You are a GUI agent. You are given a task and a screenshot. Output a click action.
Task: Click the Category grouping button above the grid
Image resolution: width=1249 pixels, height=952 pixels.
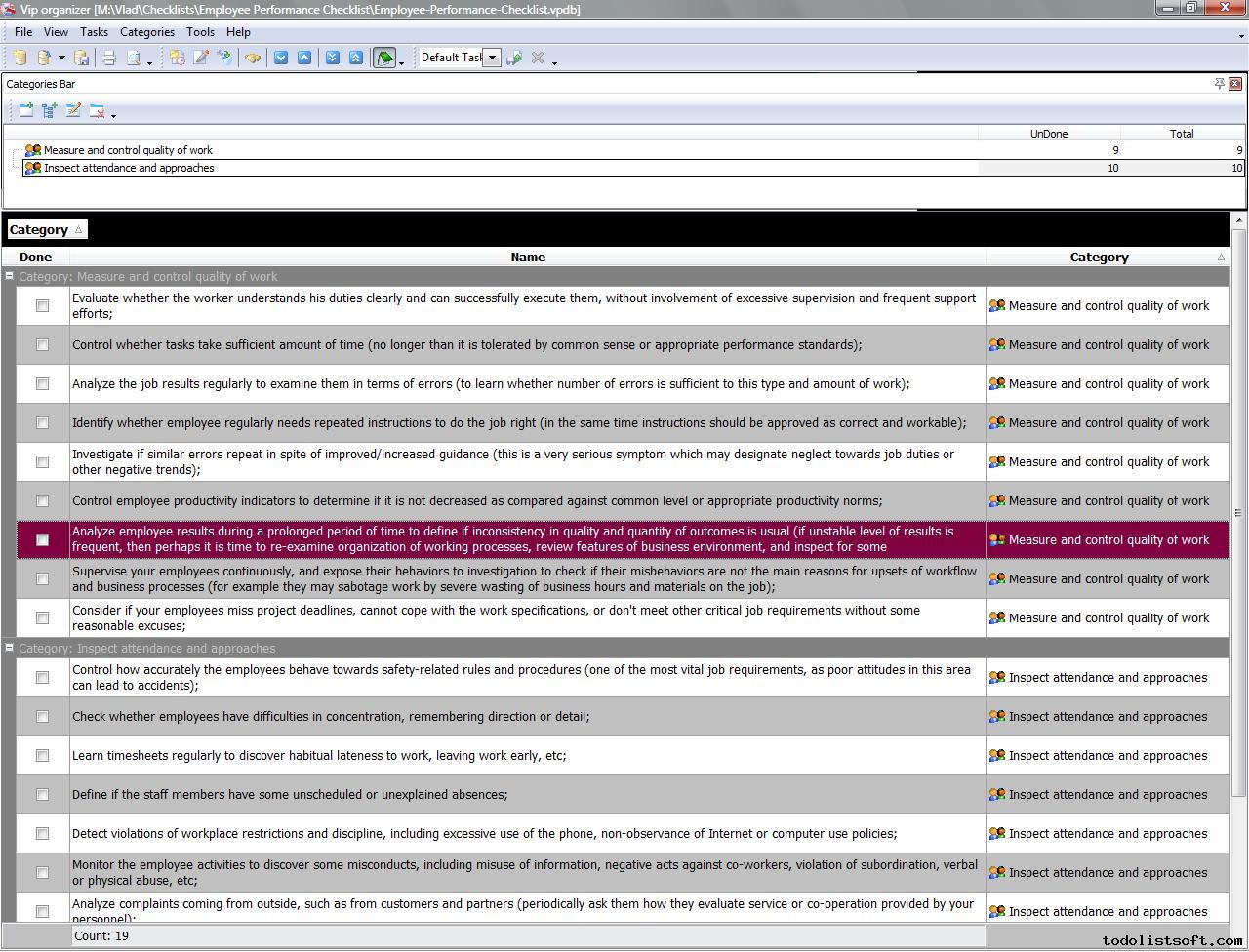[46, 230]
